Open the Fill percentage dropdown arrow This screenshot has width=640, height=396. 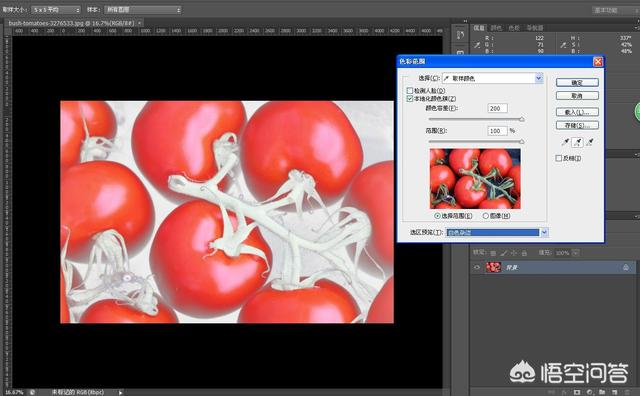click(x=576, y=253)
